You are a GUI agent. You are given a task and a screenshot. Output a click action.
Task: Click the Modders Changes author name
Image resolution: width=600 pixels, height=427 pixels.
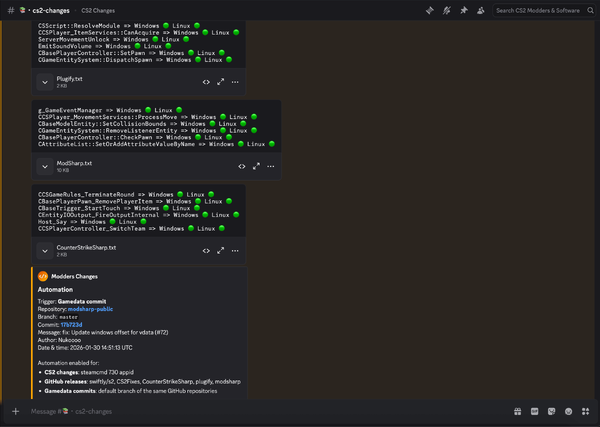pyautogui.click(x=74, y=277)
